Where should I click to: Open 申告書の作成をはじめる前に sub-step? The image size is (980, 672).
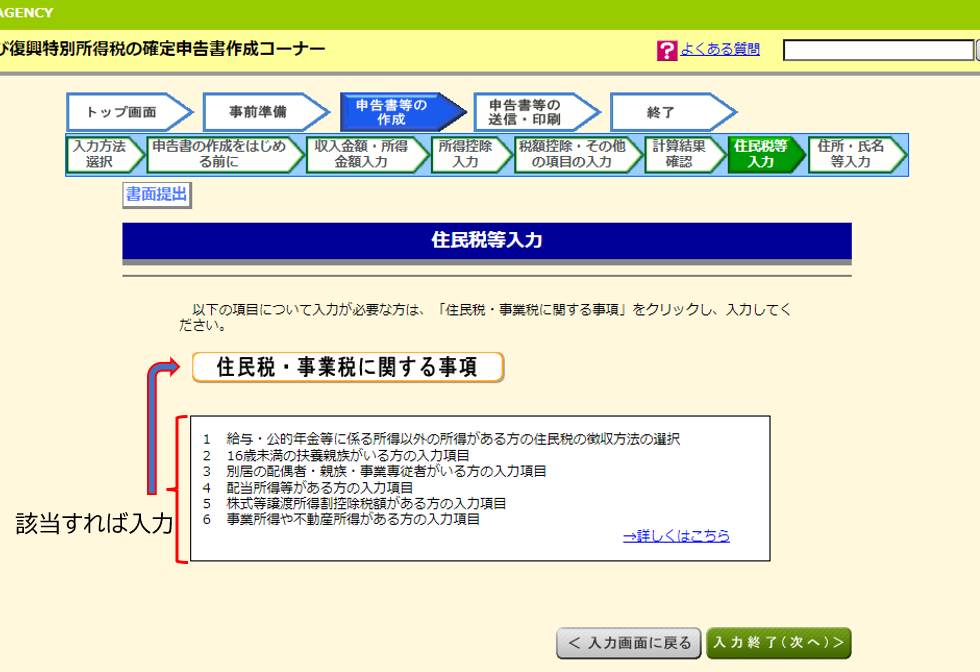219,154
